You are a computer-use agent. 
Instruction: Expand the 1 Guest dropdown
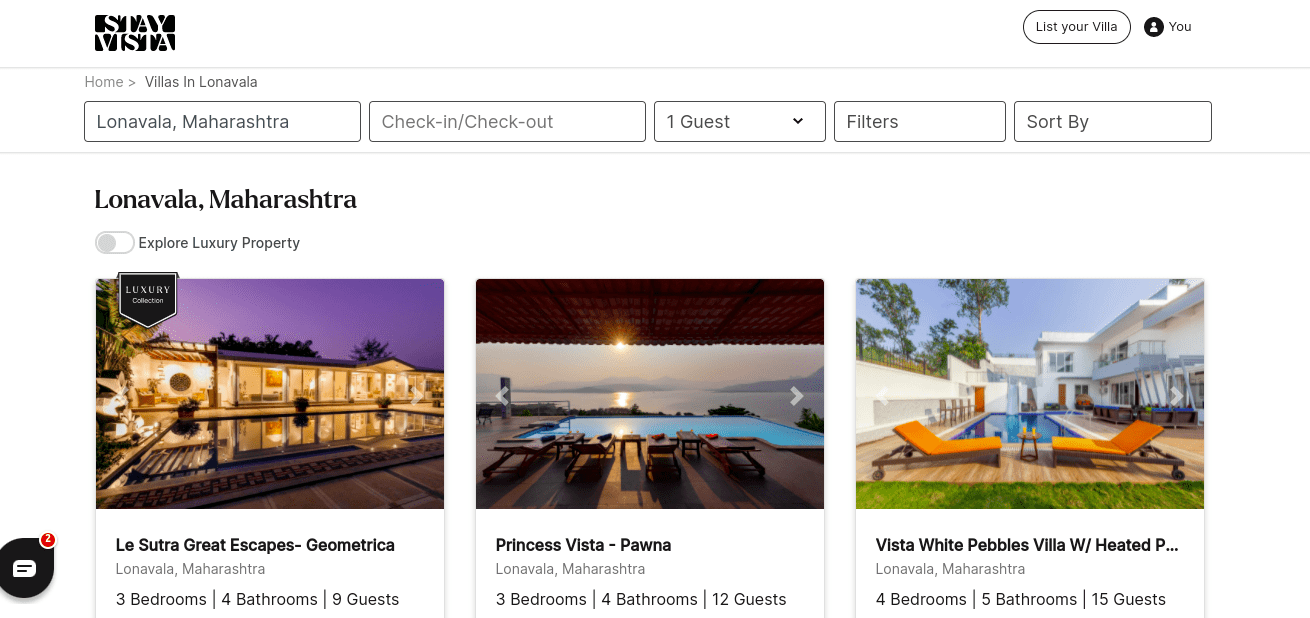(739, 122)
